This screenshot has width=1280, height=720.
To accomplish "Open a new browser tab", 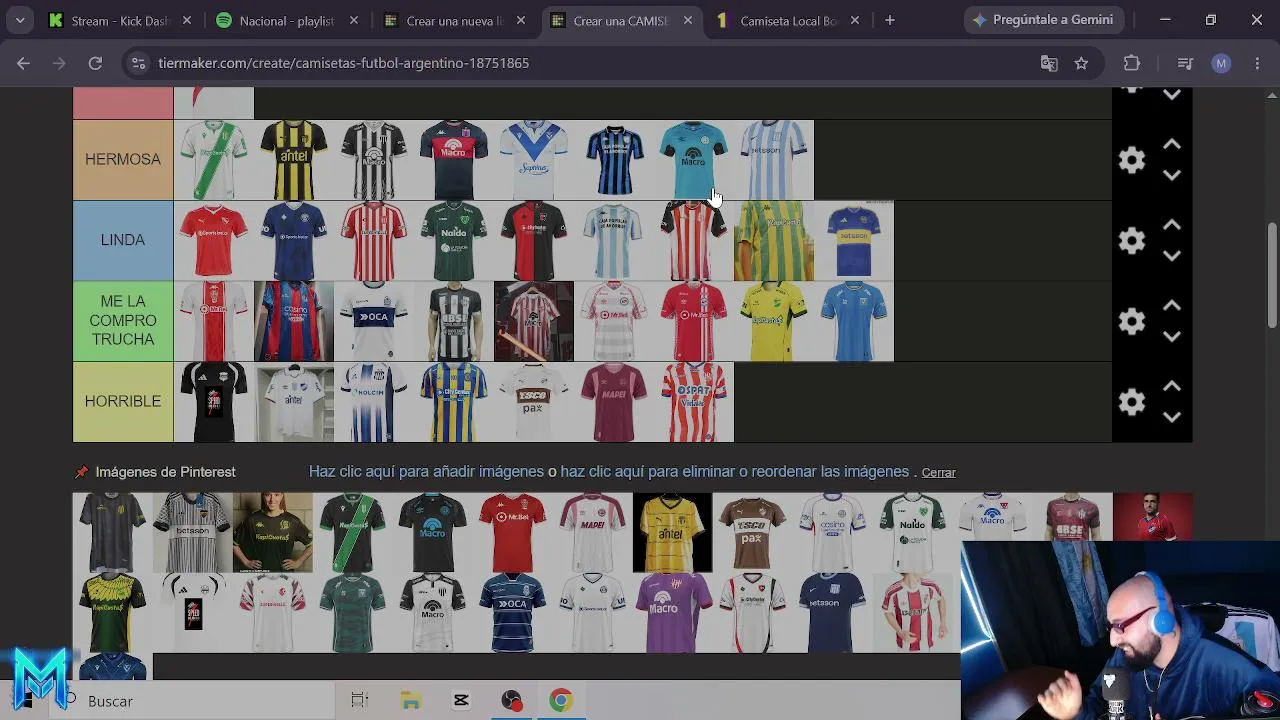I will (890, 20).
